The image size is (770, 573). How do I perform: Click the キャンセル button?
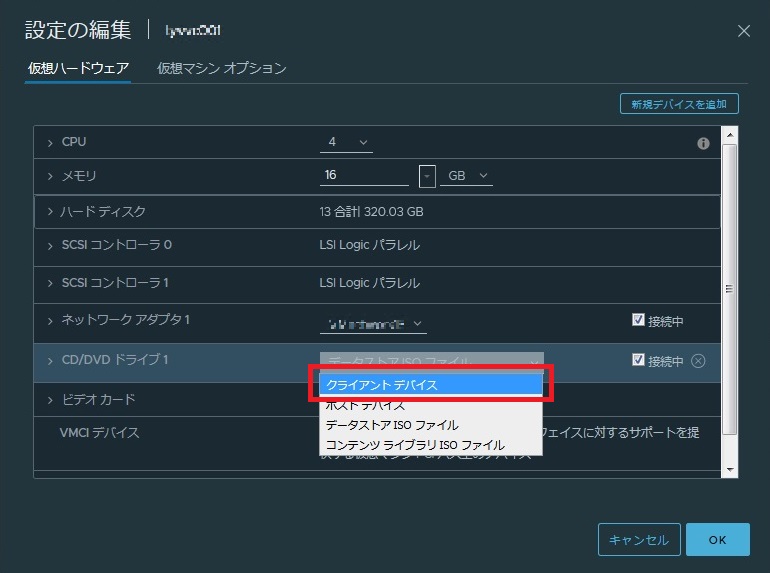coord(639,540)
